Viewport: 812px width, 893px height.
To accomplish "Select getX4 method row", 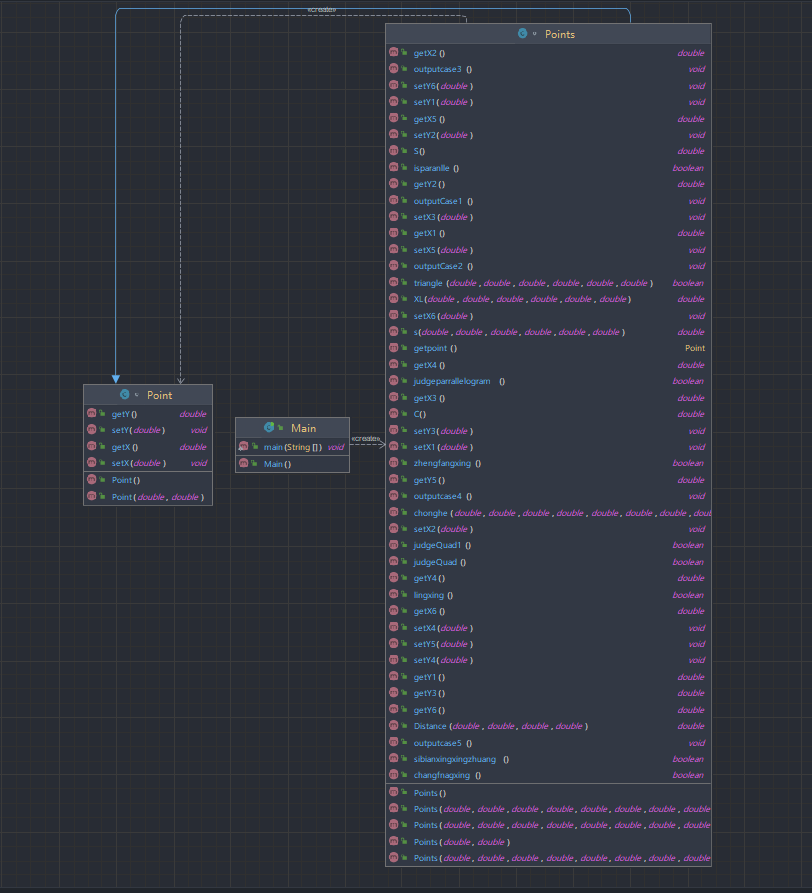I will 548,364.
